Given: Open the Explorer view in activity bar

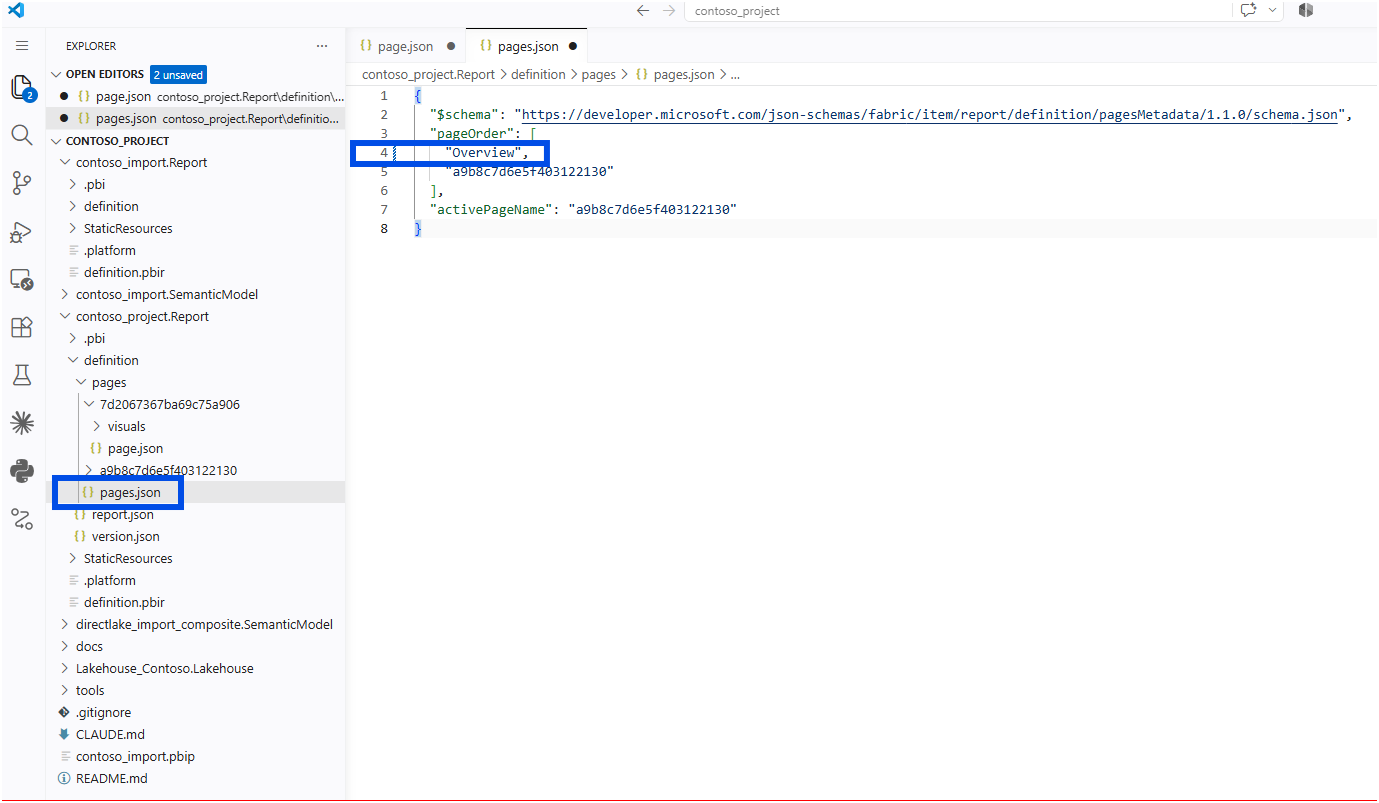Looking at the screenshot, I should (x=22, y=88).
